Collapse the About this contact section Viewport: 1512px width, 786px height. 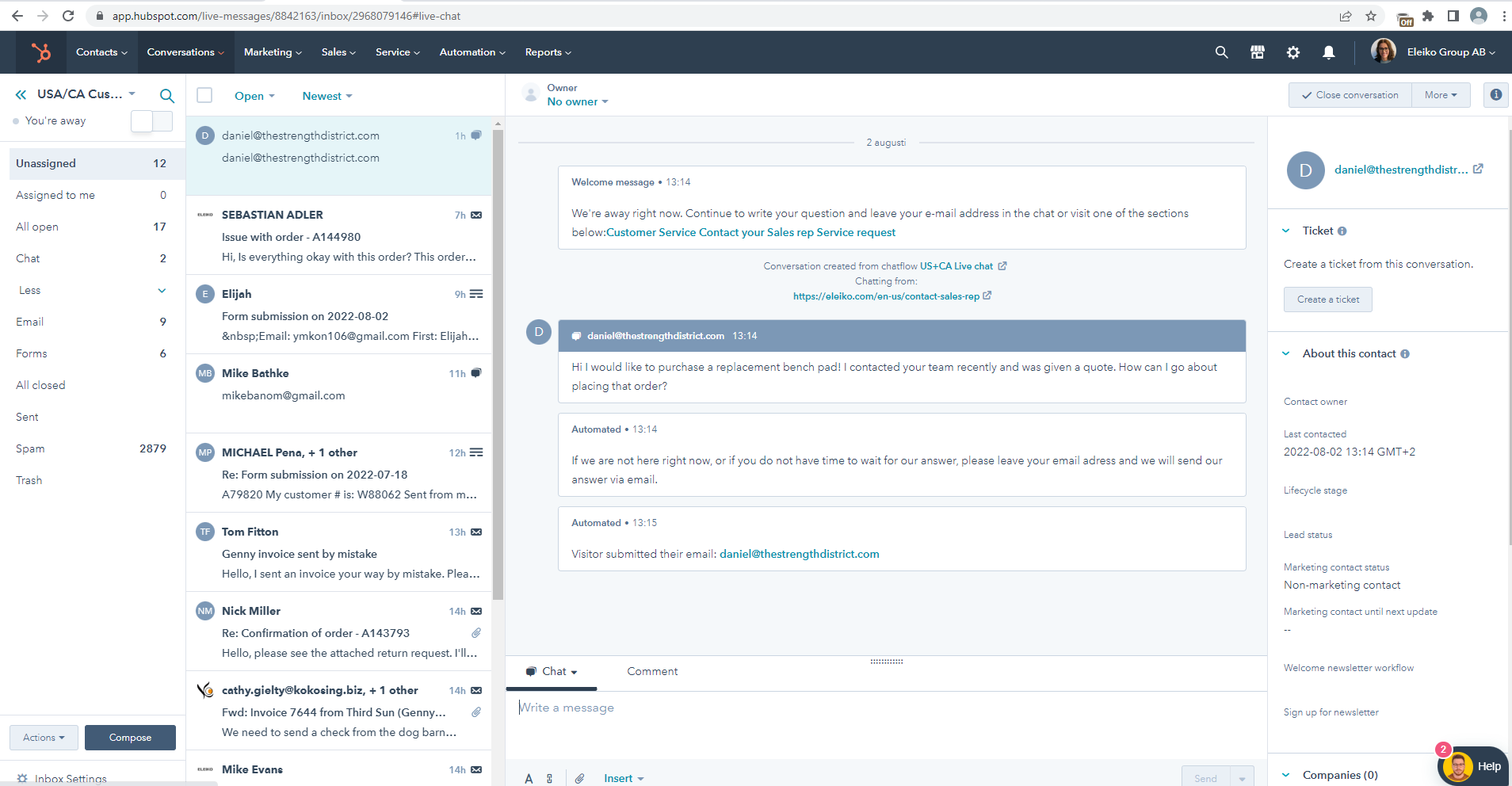[1286, 353]
